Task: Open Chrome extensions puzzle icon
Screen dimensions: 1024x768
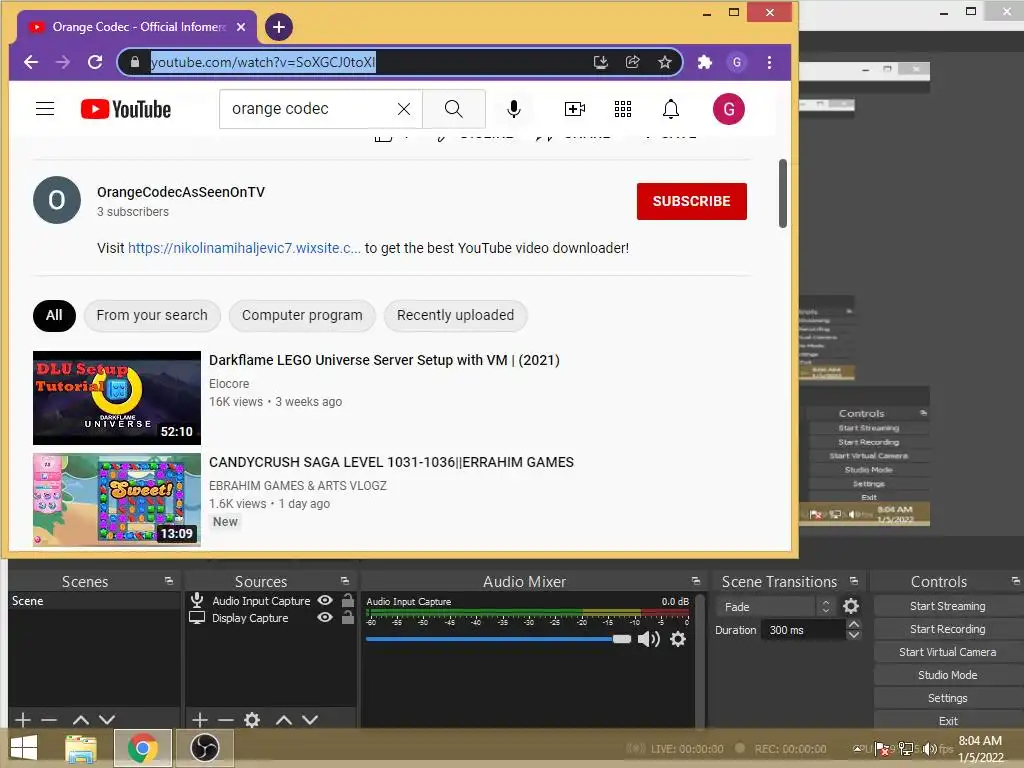Action: (x=705, y=62)
